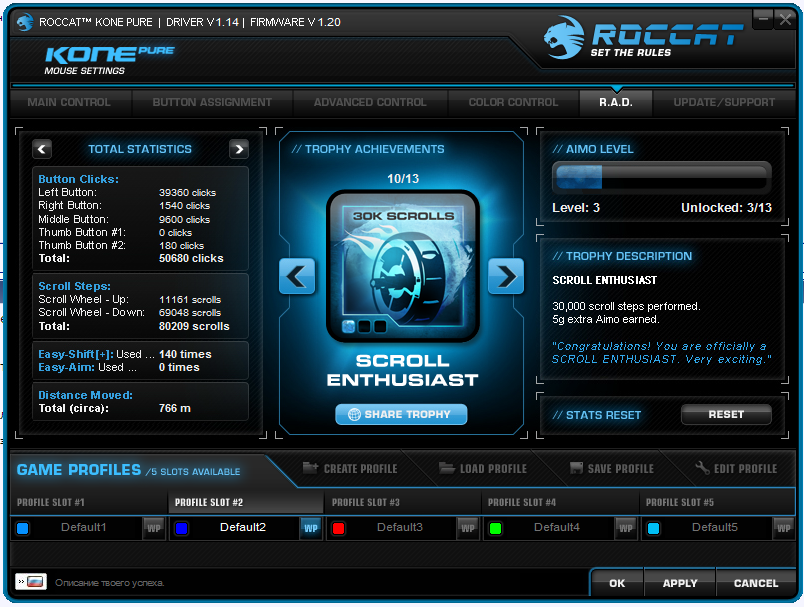This screenshot has height=607, width=804.
Task: Click the Apply button
Action: (680, 583)
